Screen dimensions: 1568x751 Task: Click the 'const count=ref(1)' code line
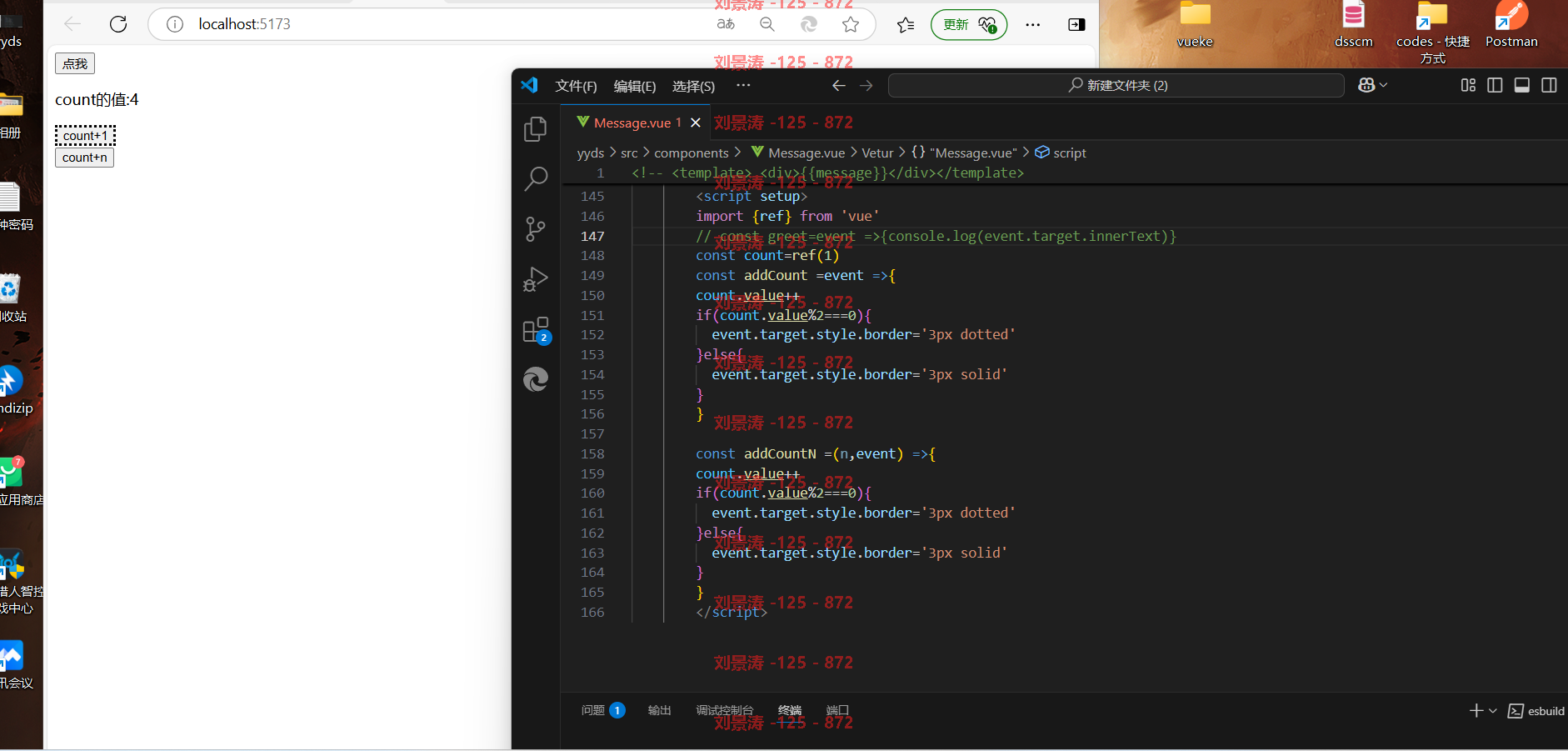coord(767,256)
